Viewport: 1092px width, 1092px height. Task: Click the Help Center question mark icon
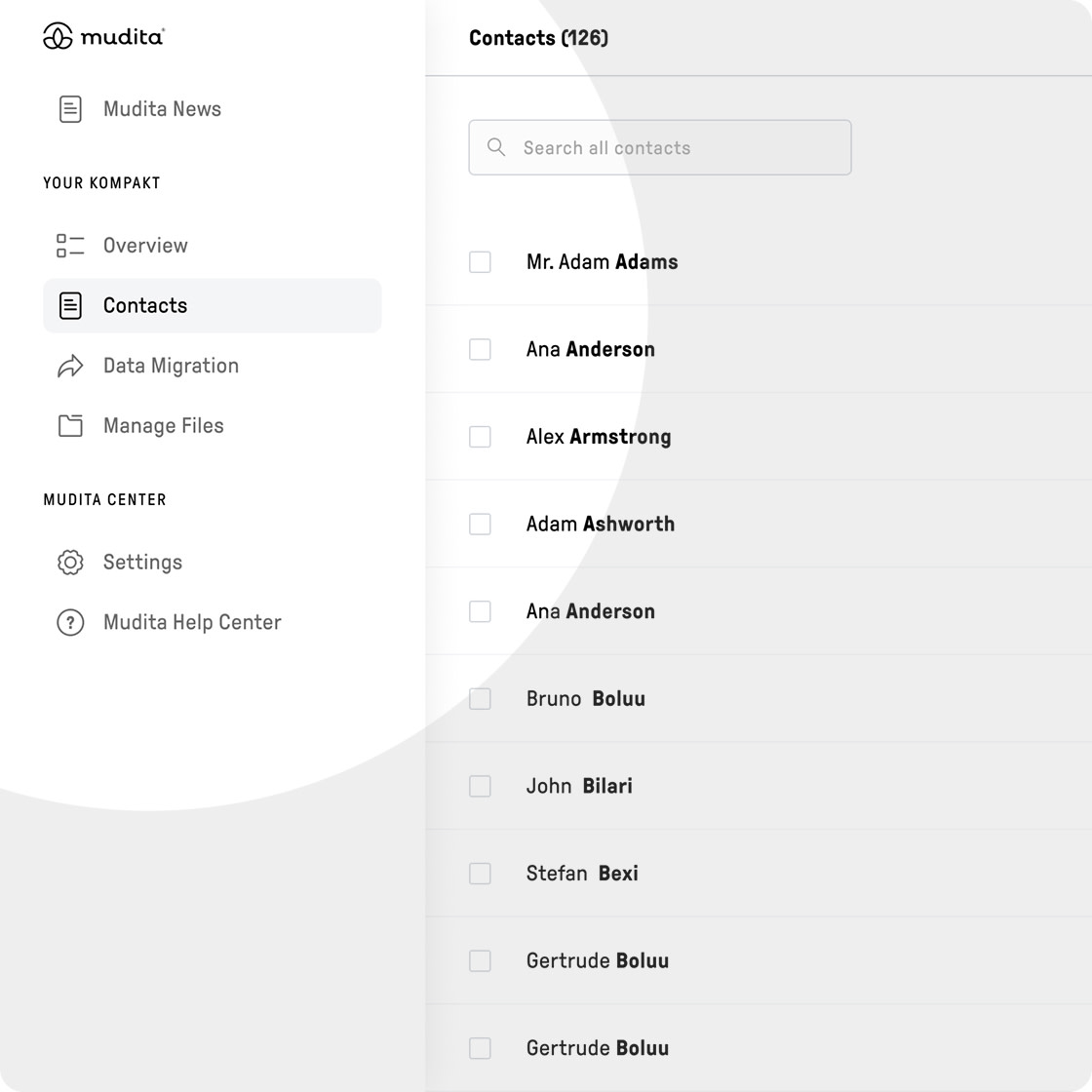pos(70,622)
